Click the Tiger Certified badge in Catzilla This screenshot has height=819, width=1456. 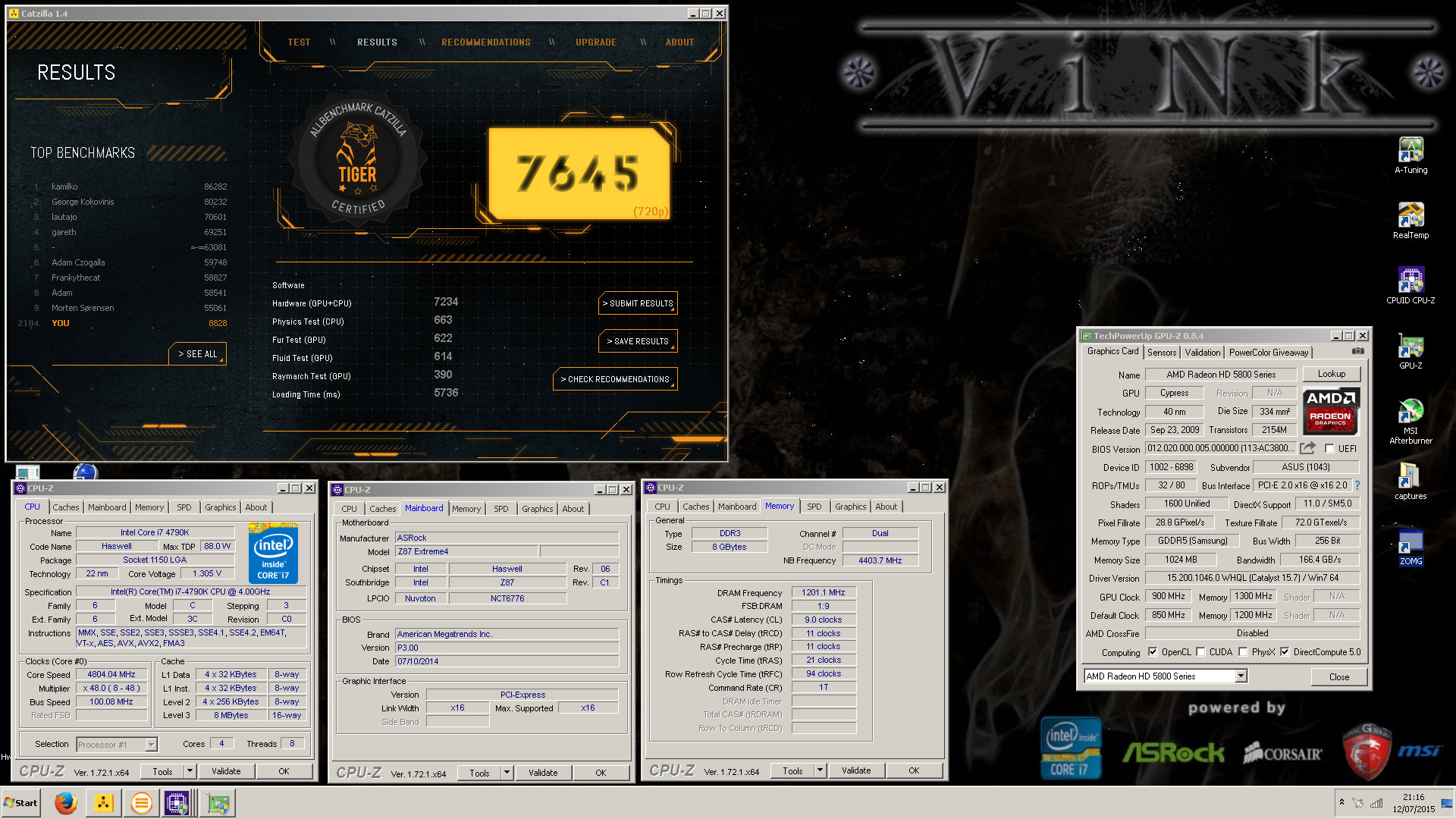(357, 159)
